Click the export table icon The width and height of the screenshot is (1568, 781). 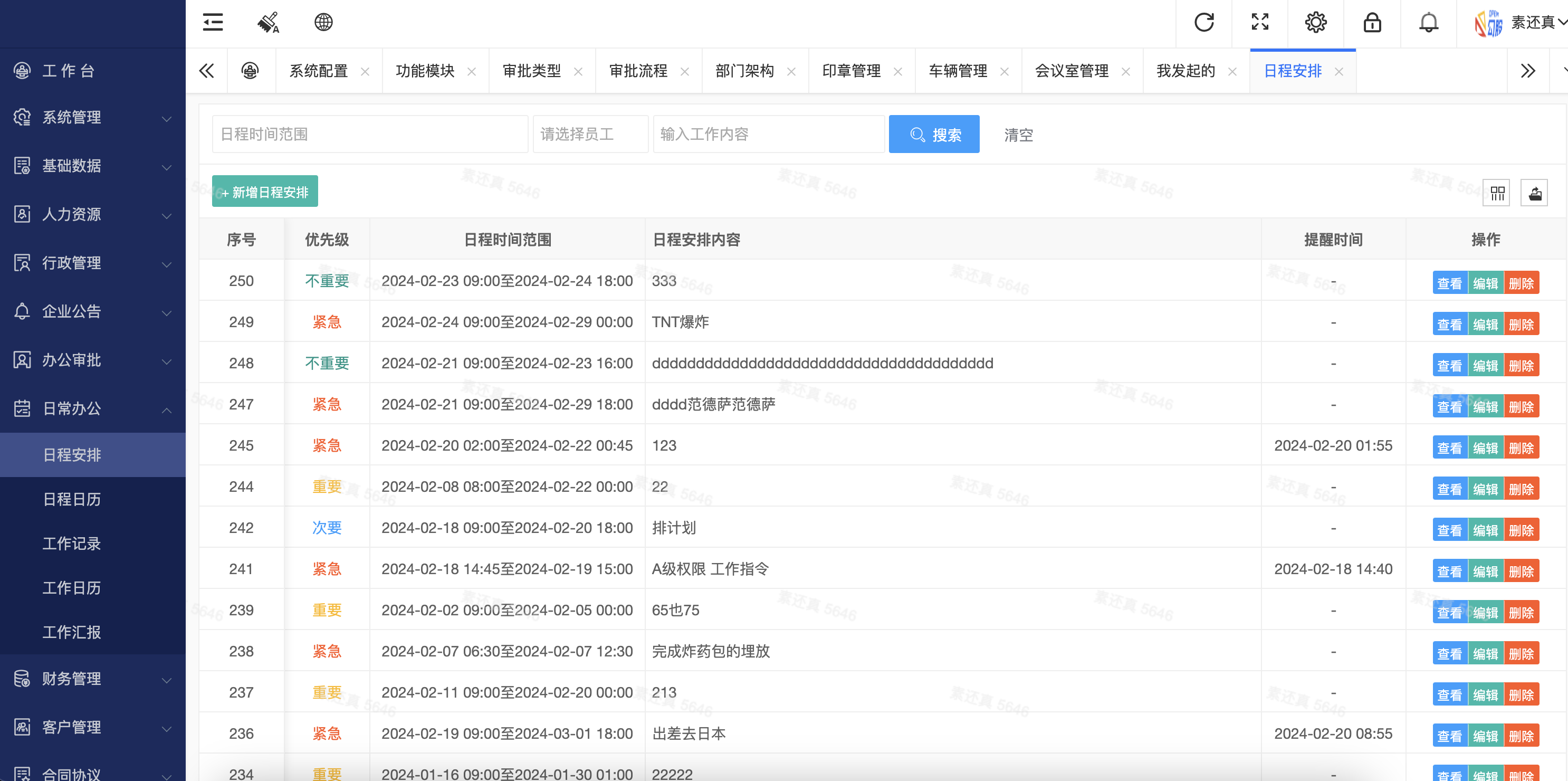[1535, 194]
